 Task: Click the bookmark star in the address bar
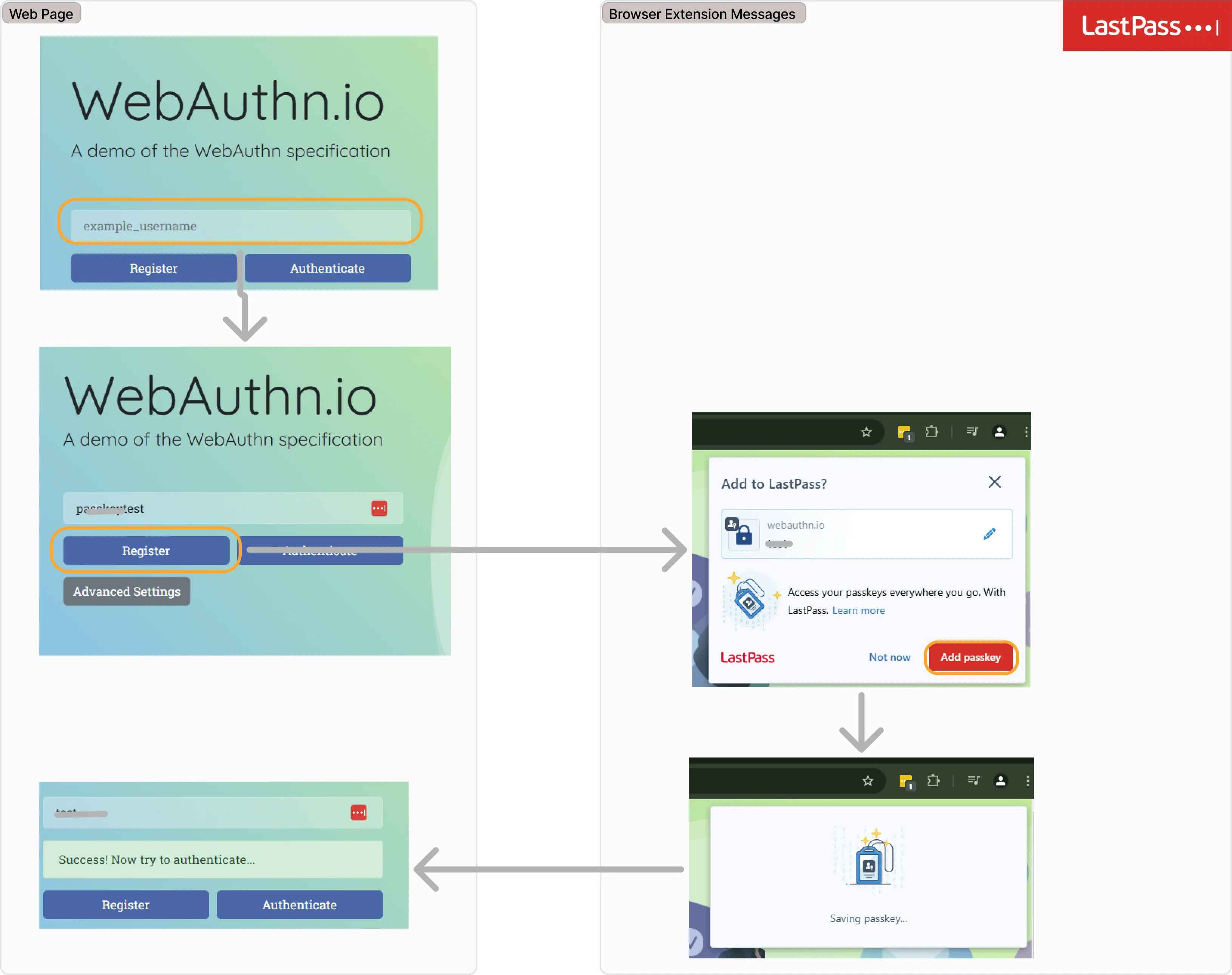pyautogui.click(x=867, y=432)
